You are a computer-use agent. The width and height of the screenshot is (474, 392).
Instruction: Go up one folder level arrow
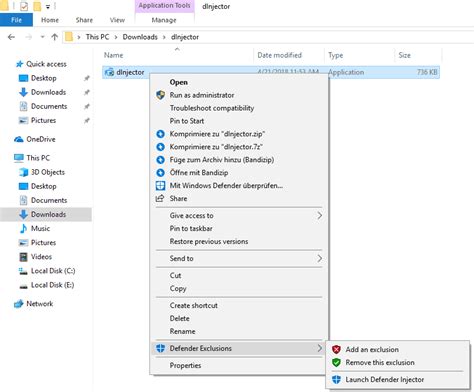pyautogui.click(x=55, y=37)
